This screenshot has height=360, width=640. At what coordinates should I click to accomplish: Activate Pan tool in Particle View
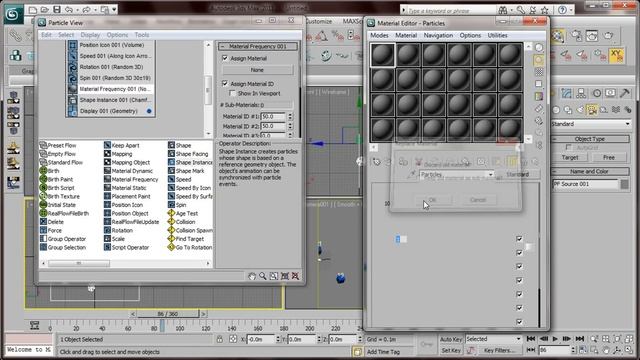tap(252, 276)
